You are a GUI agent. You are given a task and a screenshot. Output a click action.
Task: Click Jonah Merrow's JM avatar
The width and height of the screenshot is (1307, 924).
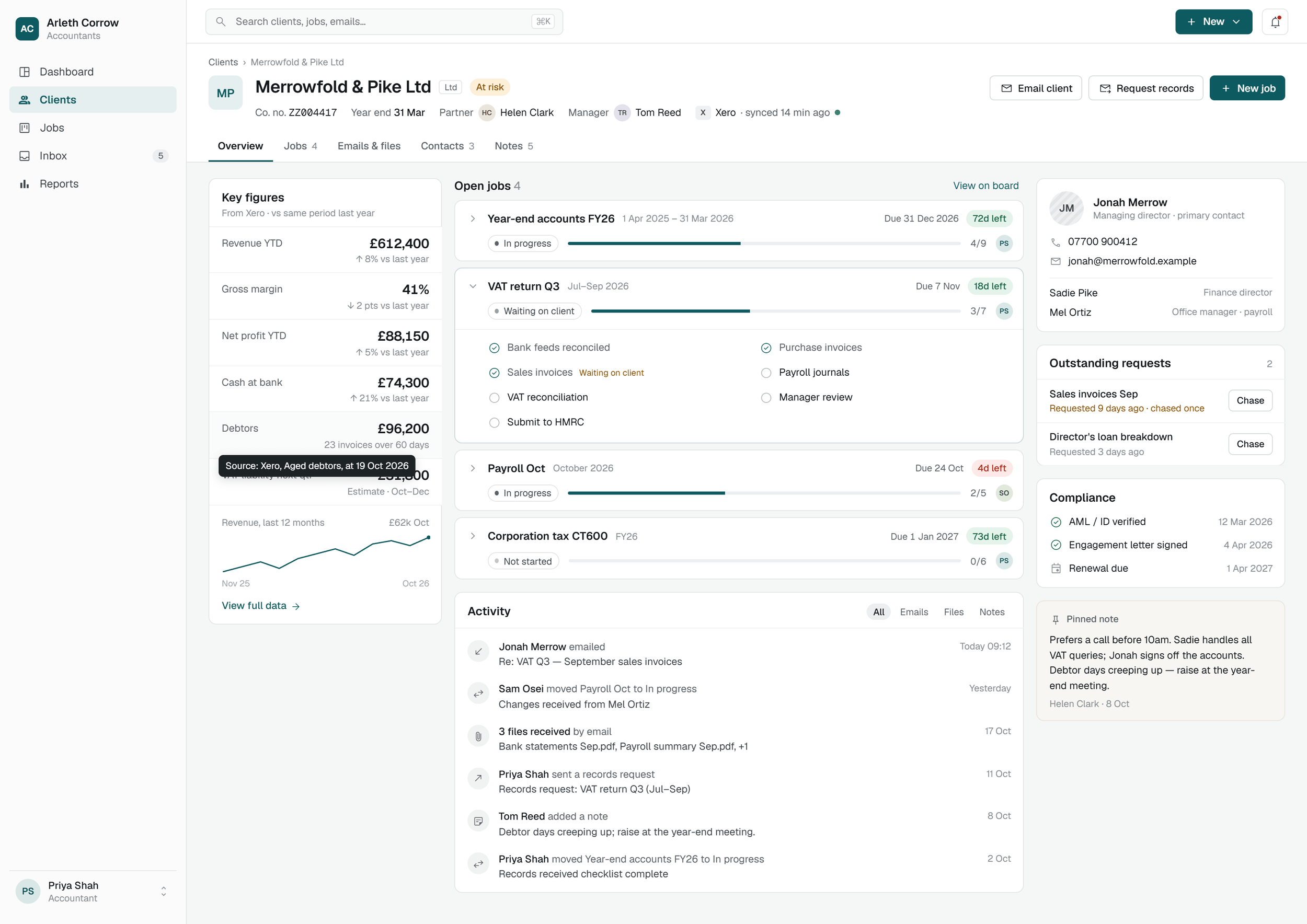click(1066, 208)
